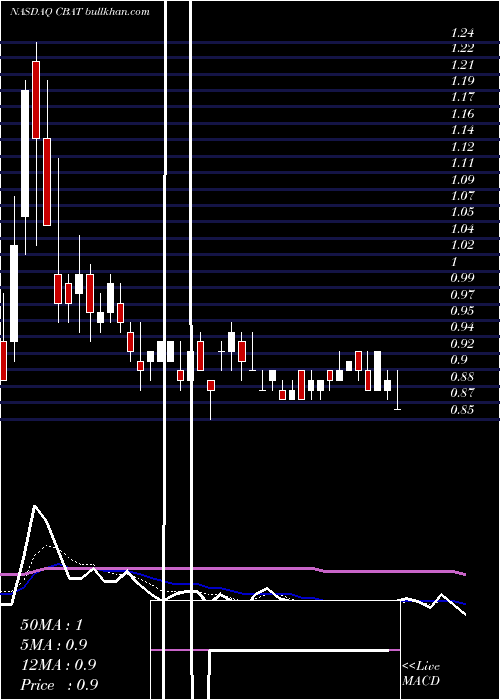Click the Price : 0.9 value
500x700 pixels.
coord(59,685)
